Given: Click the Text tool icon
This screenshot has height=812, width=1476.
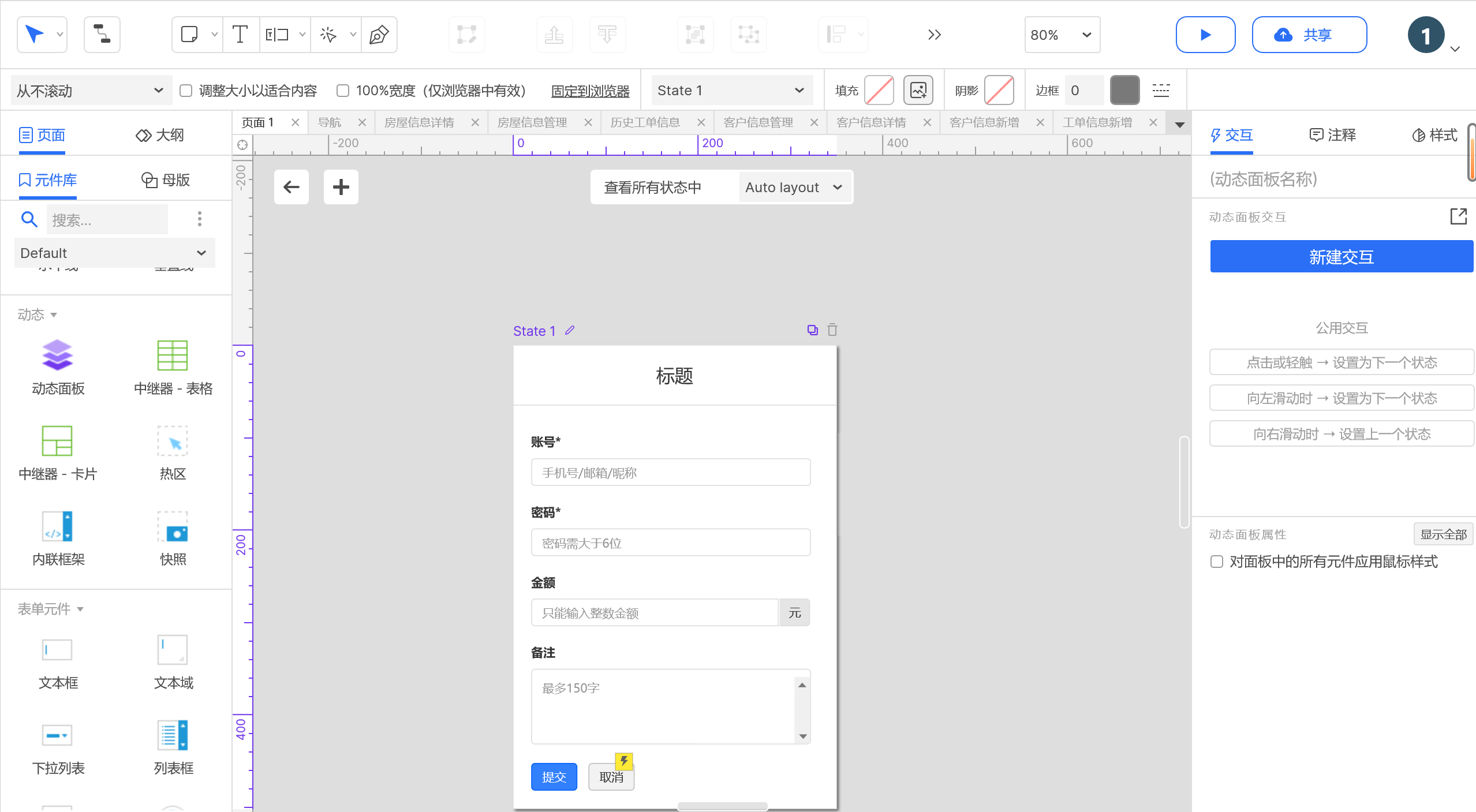Looking at the screenshot, I should coord(240,35).
